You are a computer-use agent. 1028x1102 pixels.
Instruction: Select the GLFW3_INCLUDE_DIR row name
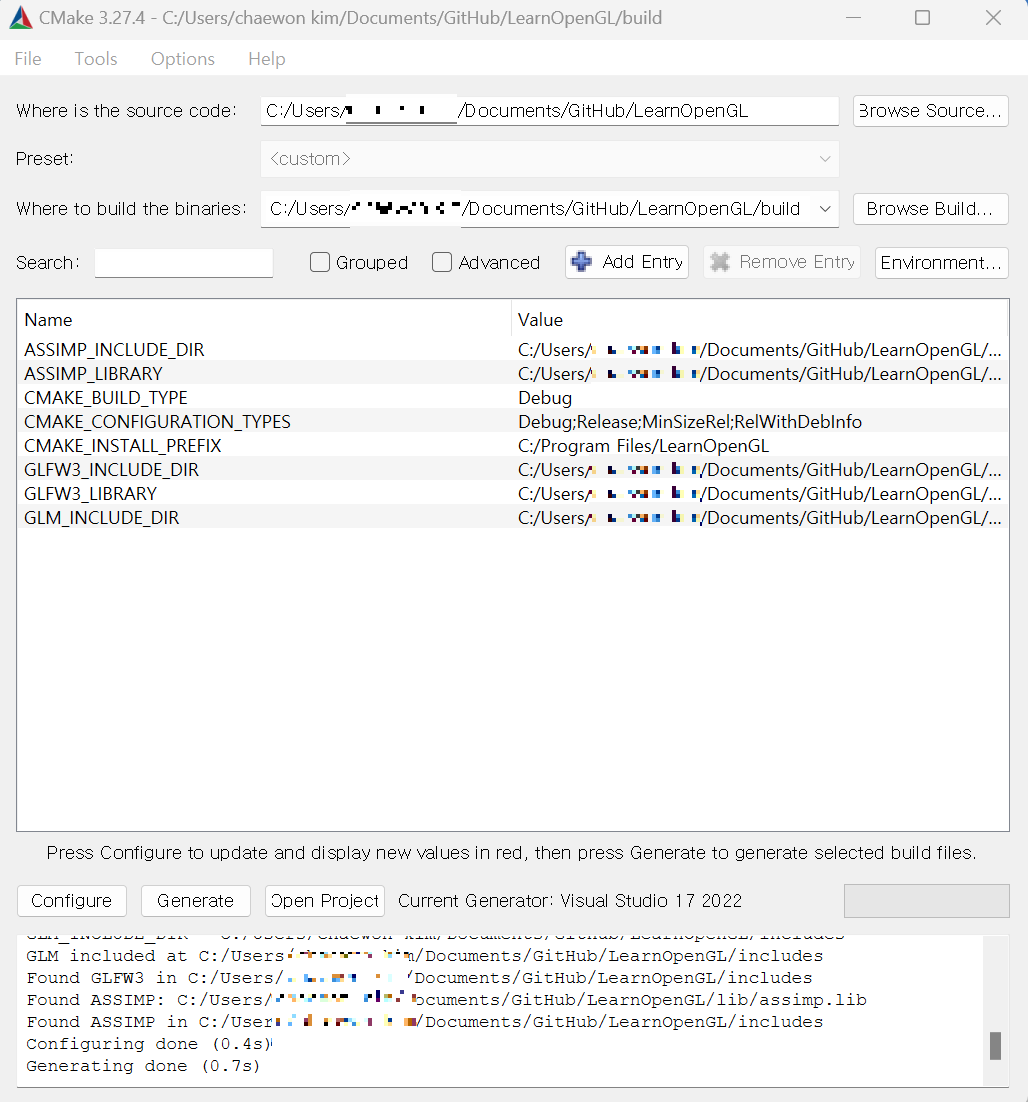[112, 469]
